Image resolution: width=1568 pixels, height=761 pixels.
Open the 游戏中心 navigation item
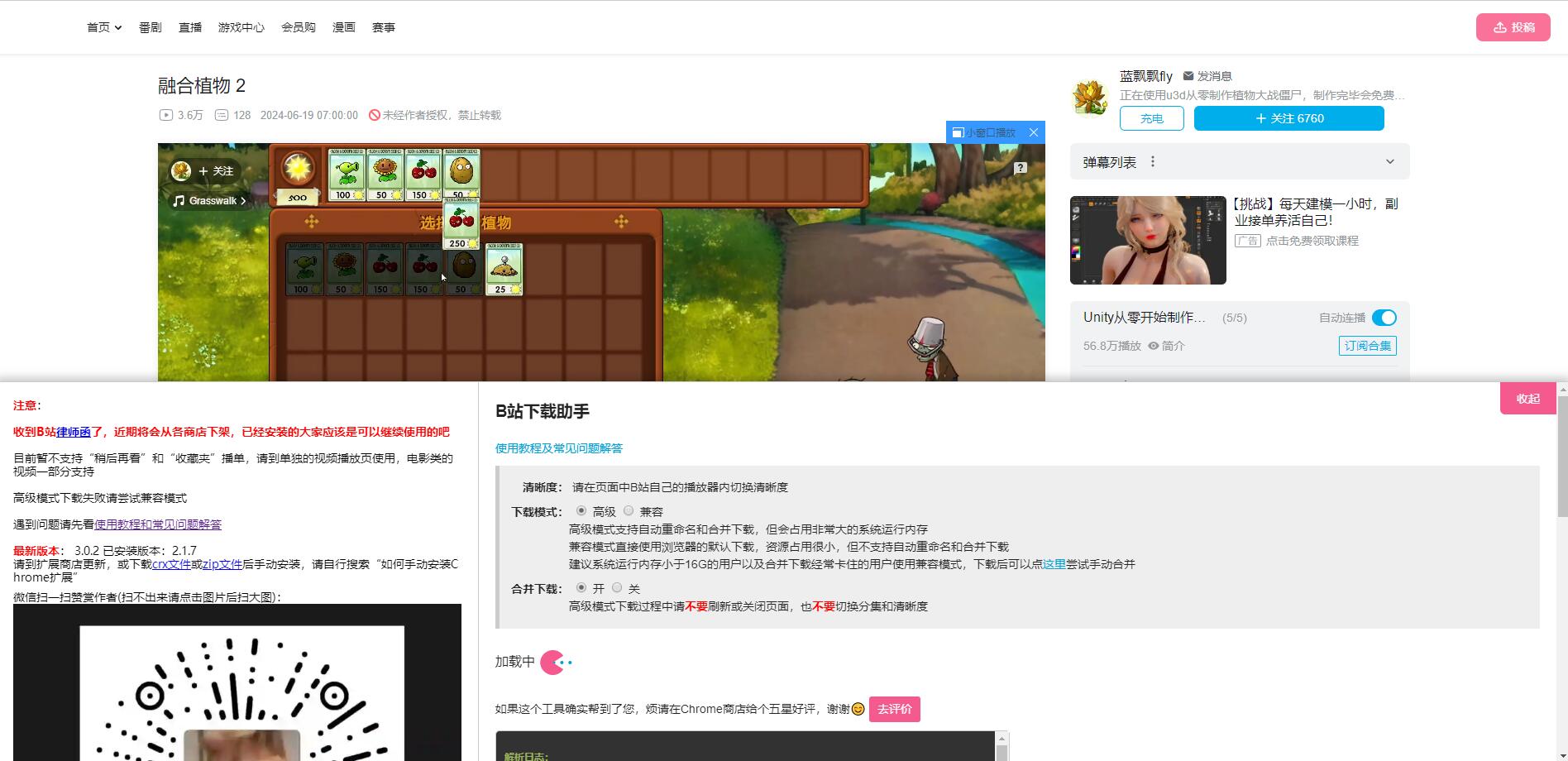[241, 27]
